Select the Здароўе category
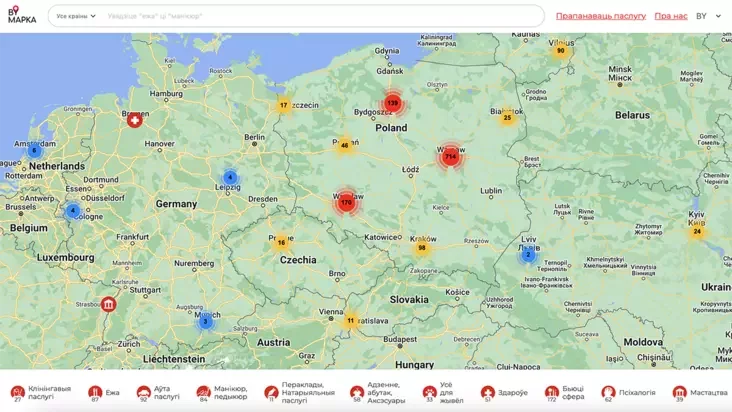The width and height of the screenshot is (732, 412). pyautogui.click(x=504, y=392)
